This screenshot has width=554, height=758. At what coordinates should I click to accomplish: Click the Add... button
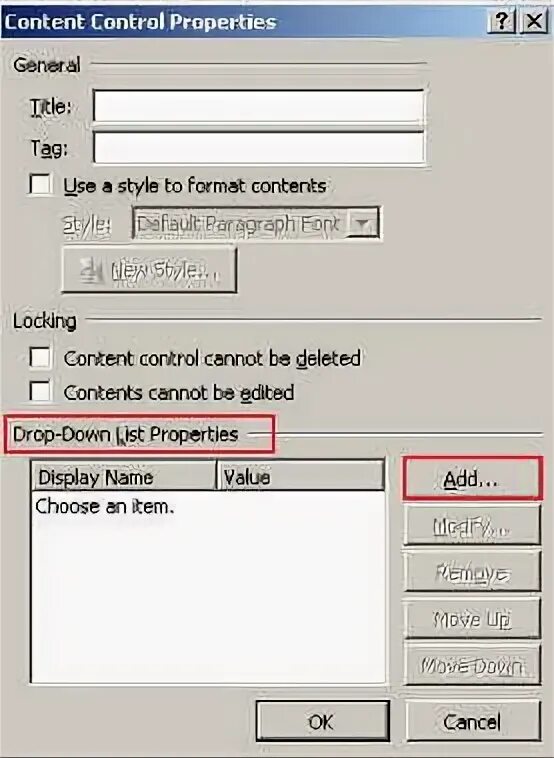point(472,478)
